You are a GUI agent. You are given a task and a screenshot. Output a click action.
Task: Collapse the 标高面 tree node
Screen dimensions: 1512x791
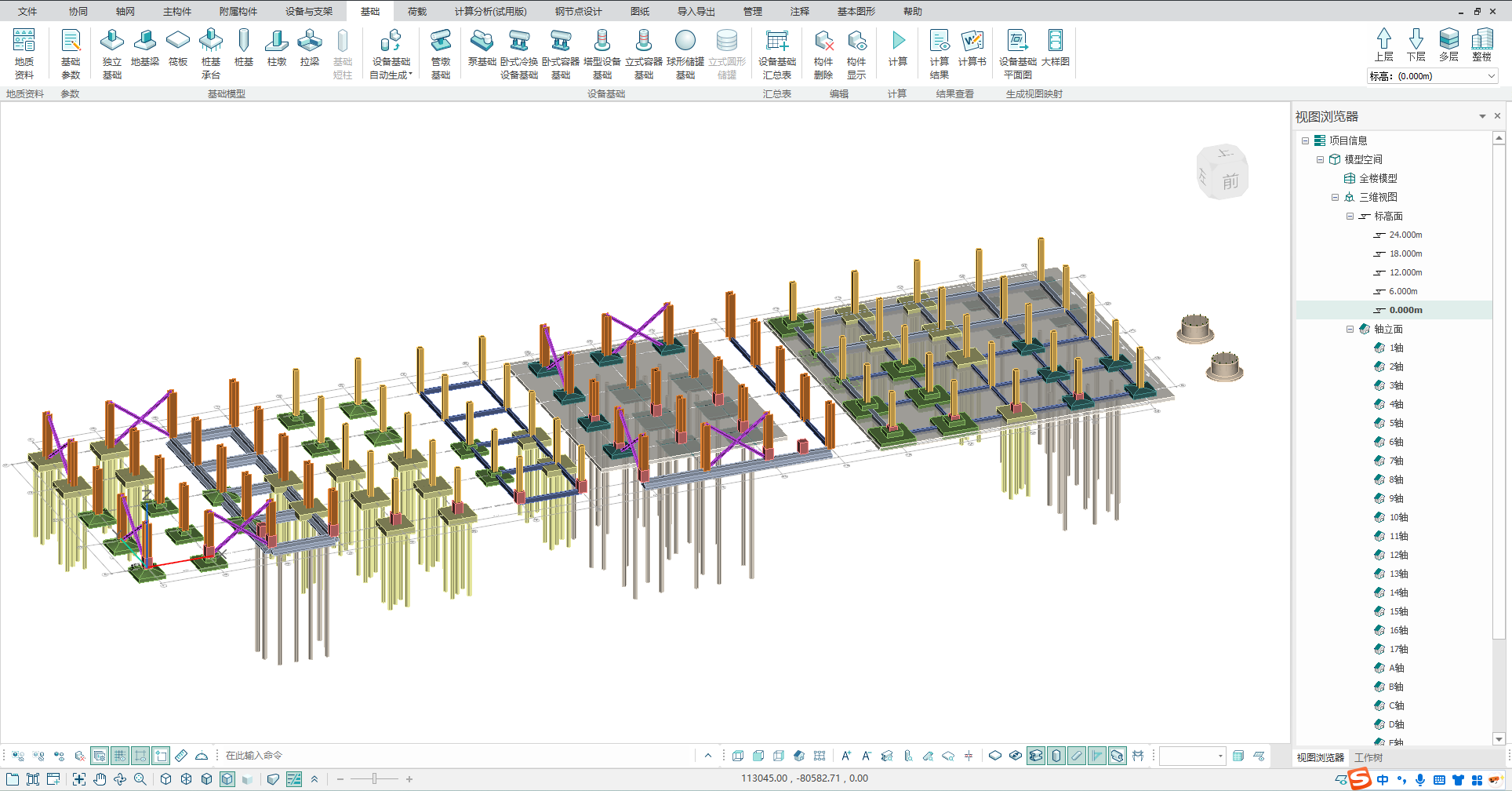[1350, 217]
